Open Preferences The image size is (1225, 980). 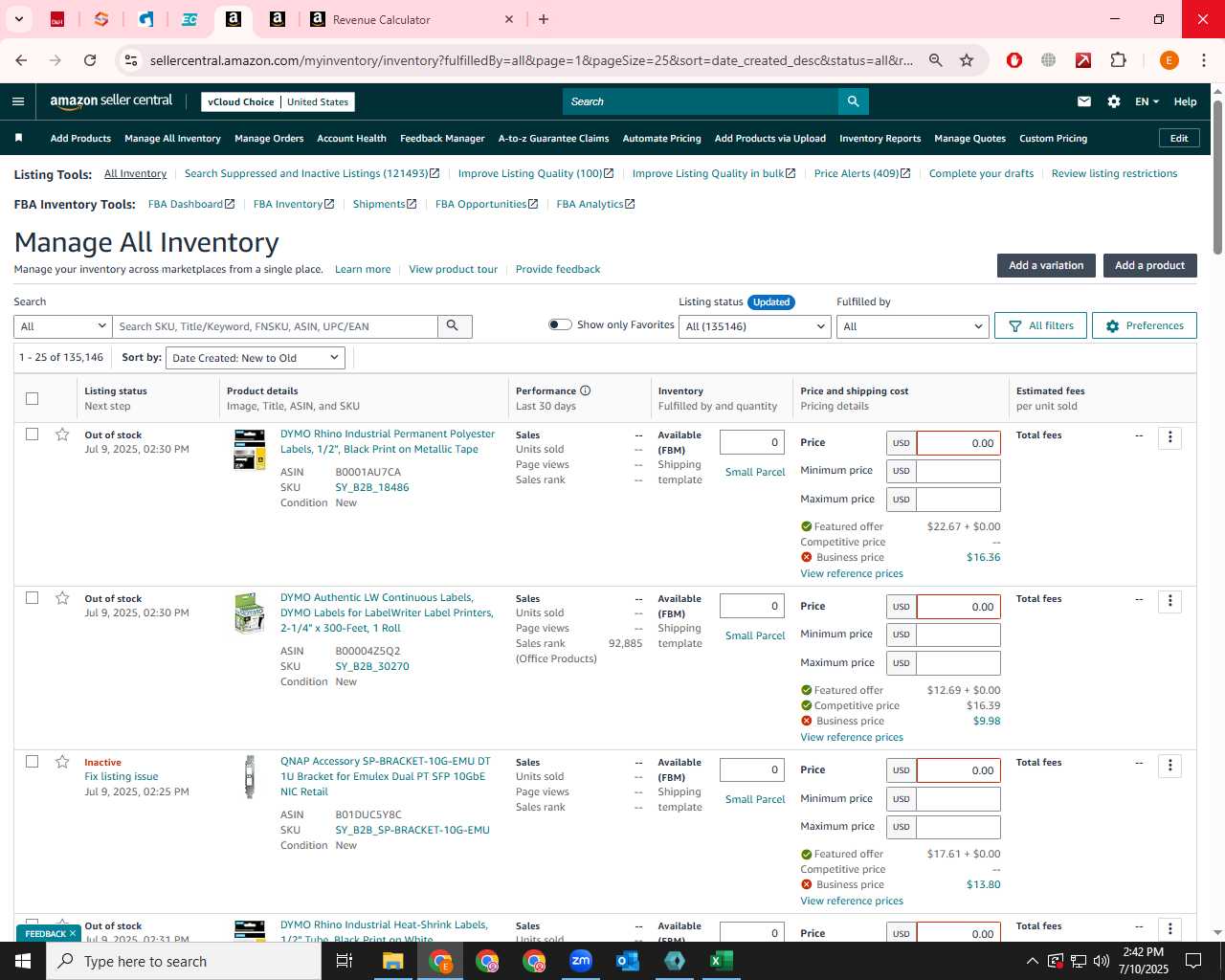coord(1144,325)
